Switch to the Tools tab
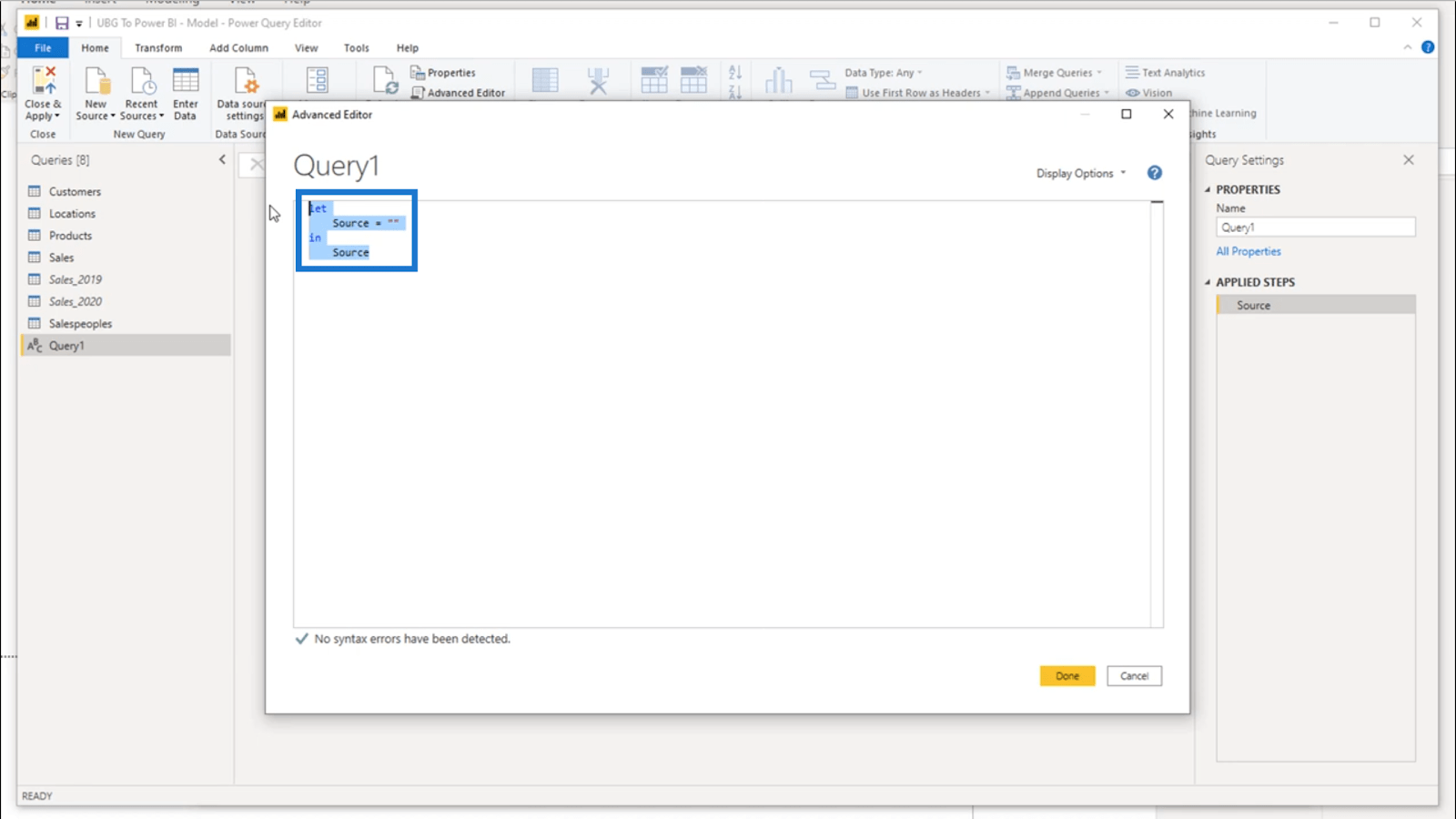 [357, 48]
